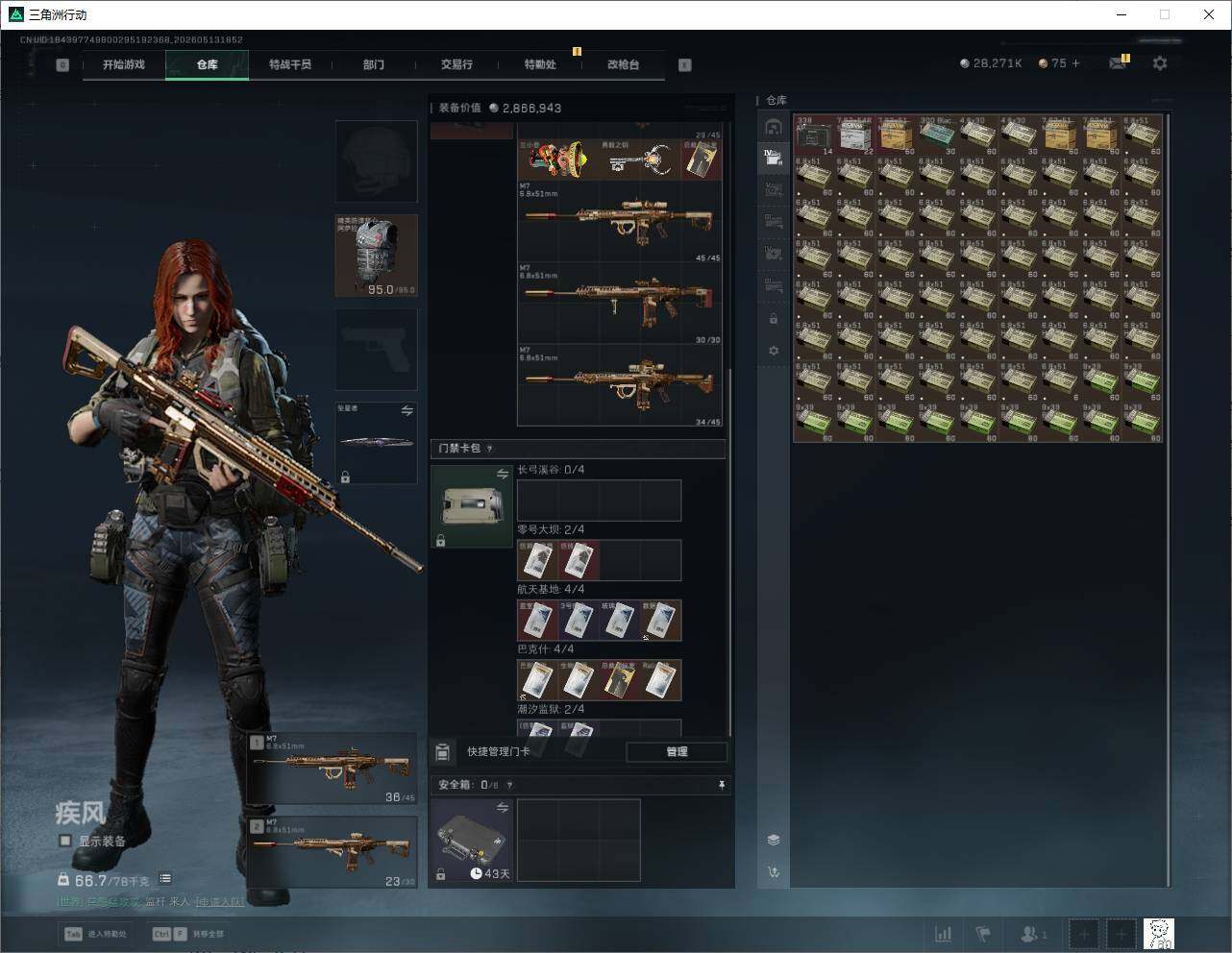The image size is (1232, 953).
Task: Open the 开始游戏 tab
Action: tap(124, 64)
